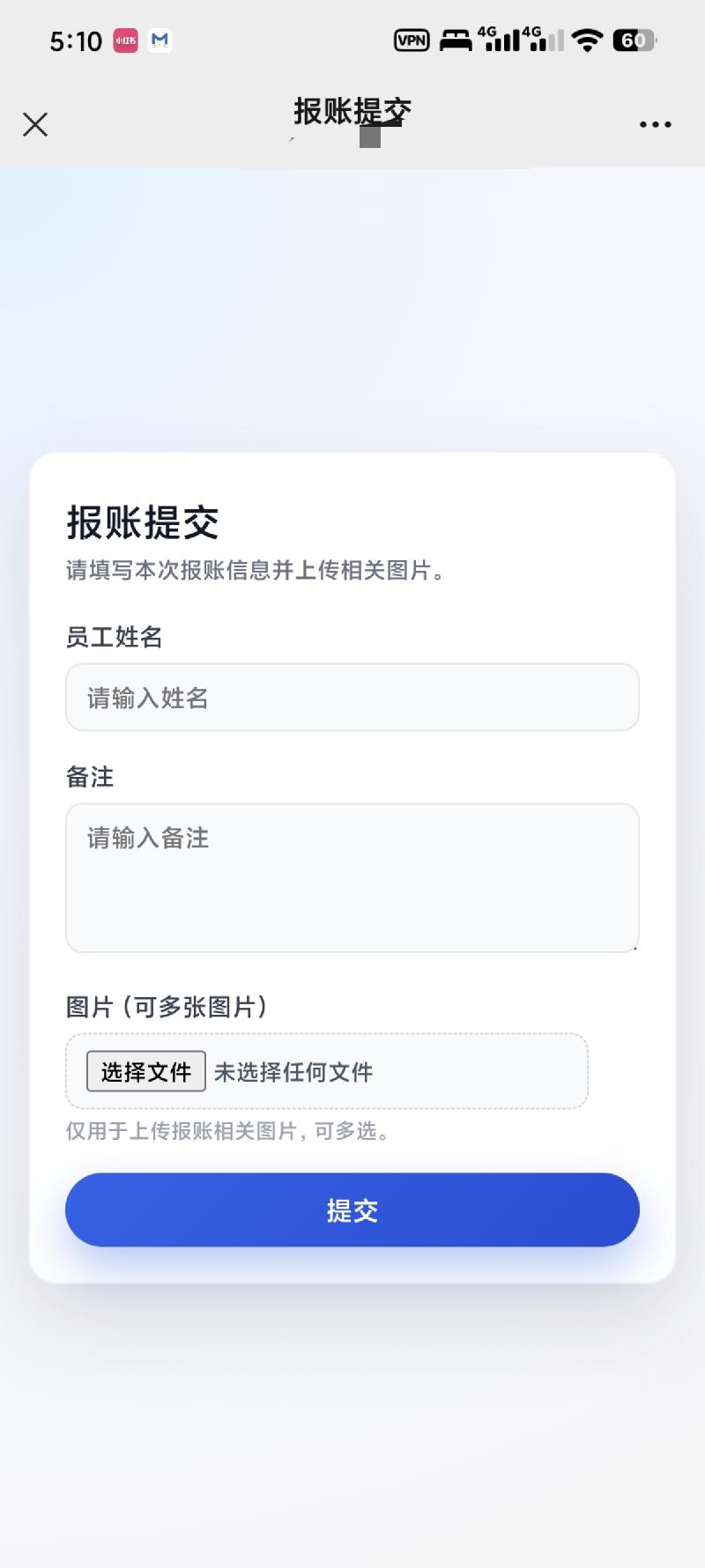Click the 图片 (可多张图片) label
The height and width of the screenshot is (1568, 705).
[167, 1007]
